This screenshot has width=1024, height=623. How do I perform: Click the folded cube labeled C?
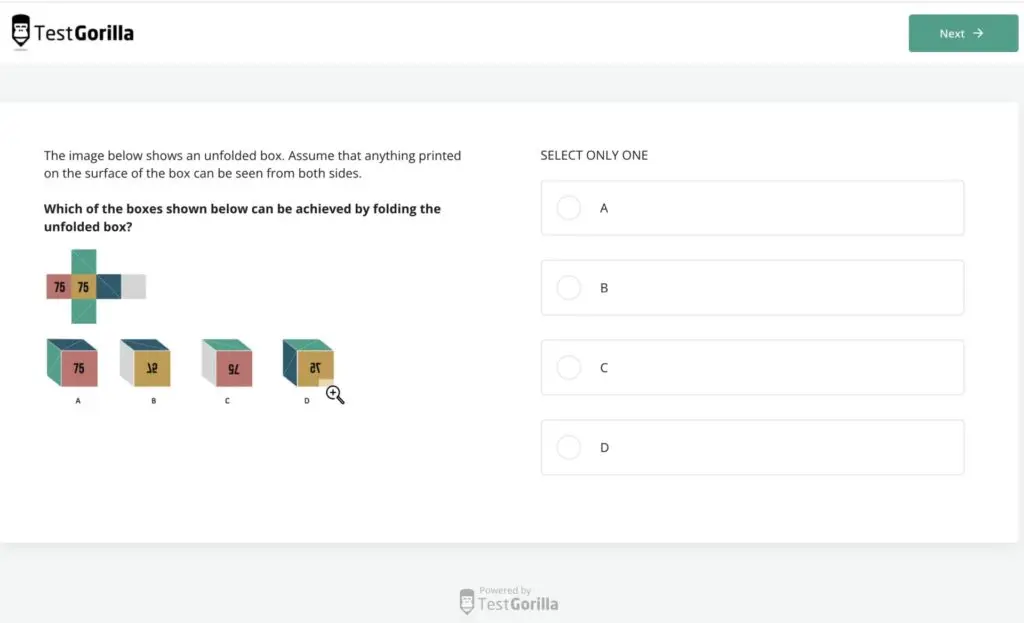point(227,362)
